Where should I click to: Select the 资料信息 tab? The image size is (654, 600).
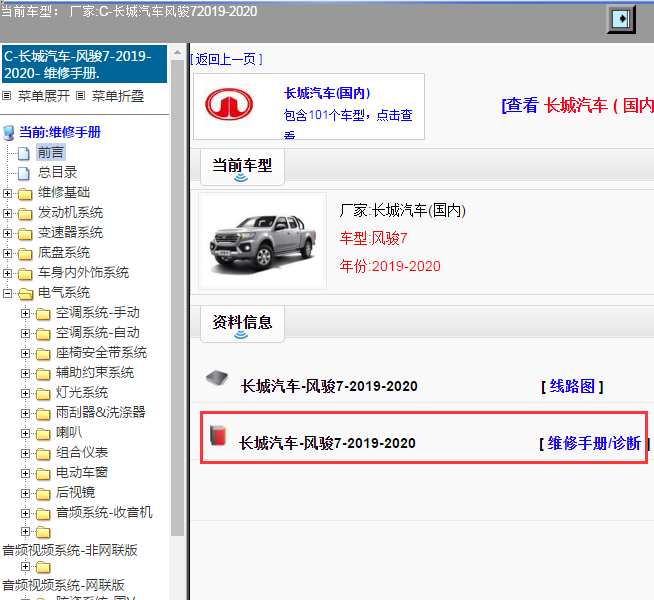pyautogui.click(x=242, y=324)
